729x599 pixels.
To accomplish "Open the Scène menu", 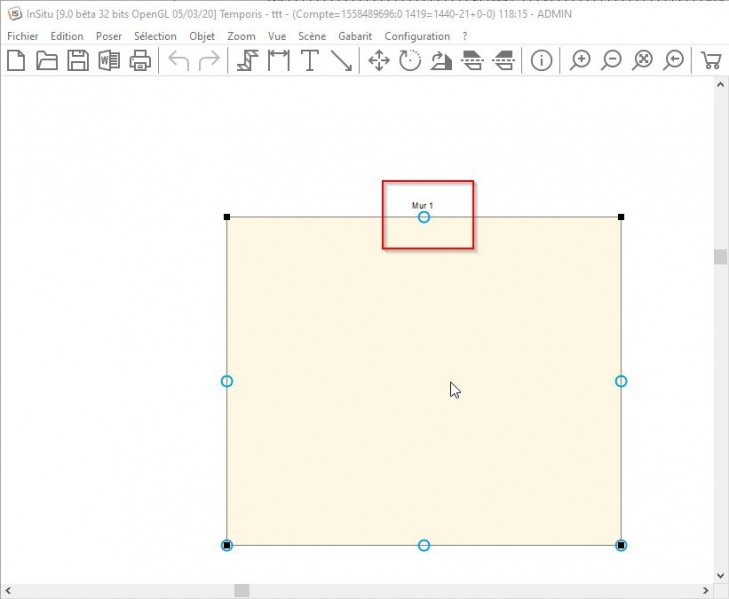I will tap(312, 36).
